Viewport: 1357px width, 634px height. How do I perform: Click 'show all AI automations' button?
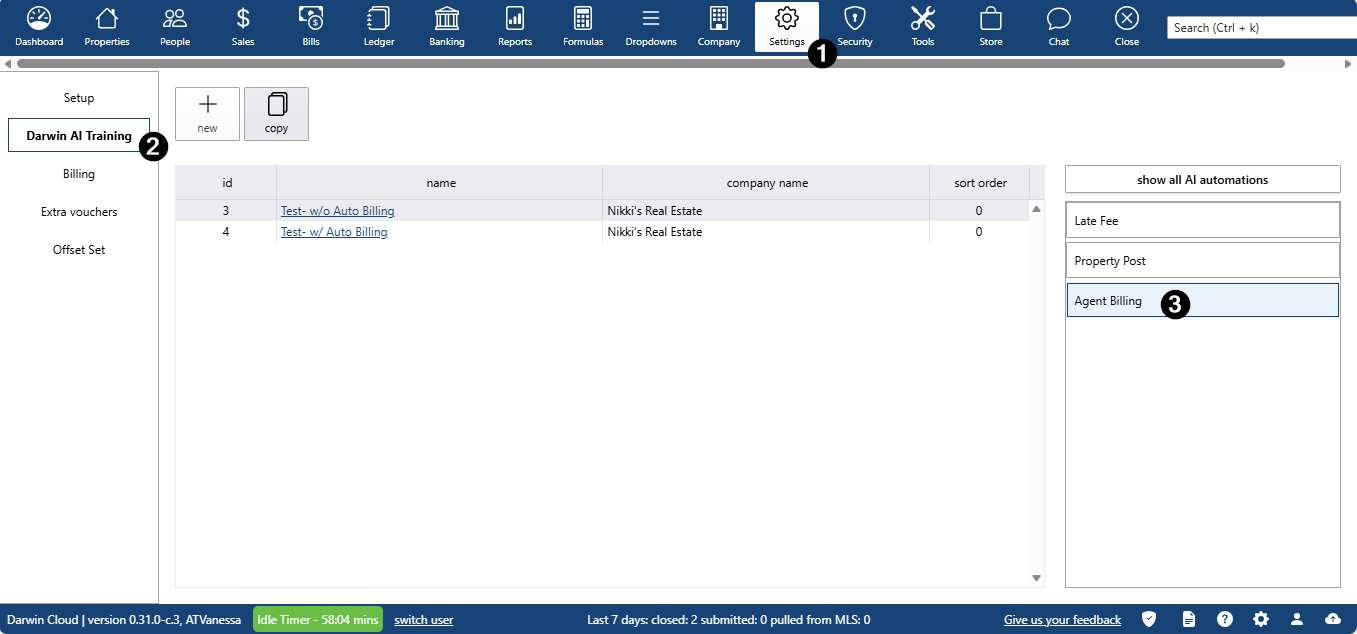pos(1202,180)
